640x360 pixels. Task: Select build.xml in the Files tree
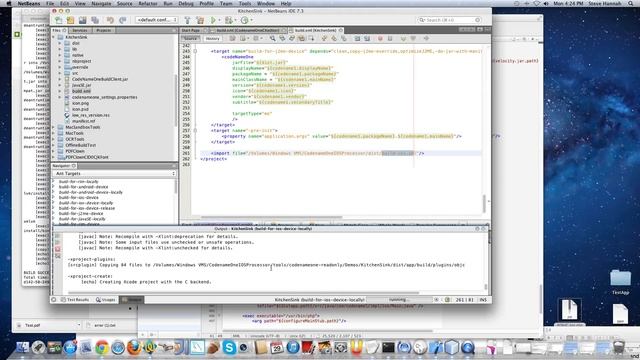tap(81, 91)
